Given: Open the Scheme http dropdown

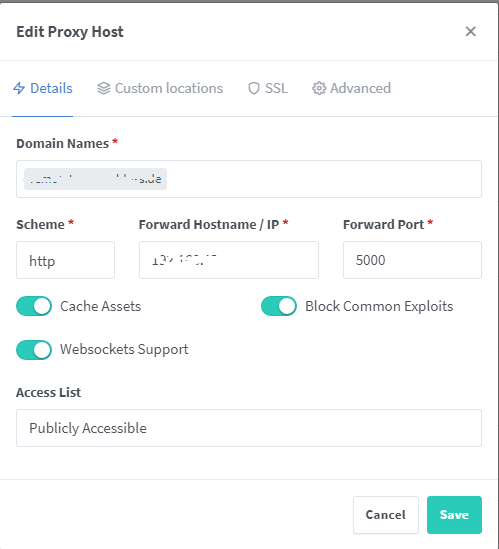Looking at the screenshot, I should pyautogui.click(x=65, y=260).
